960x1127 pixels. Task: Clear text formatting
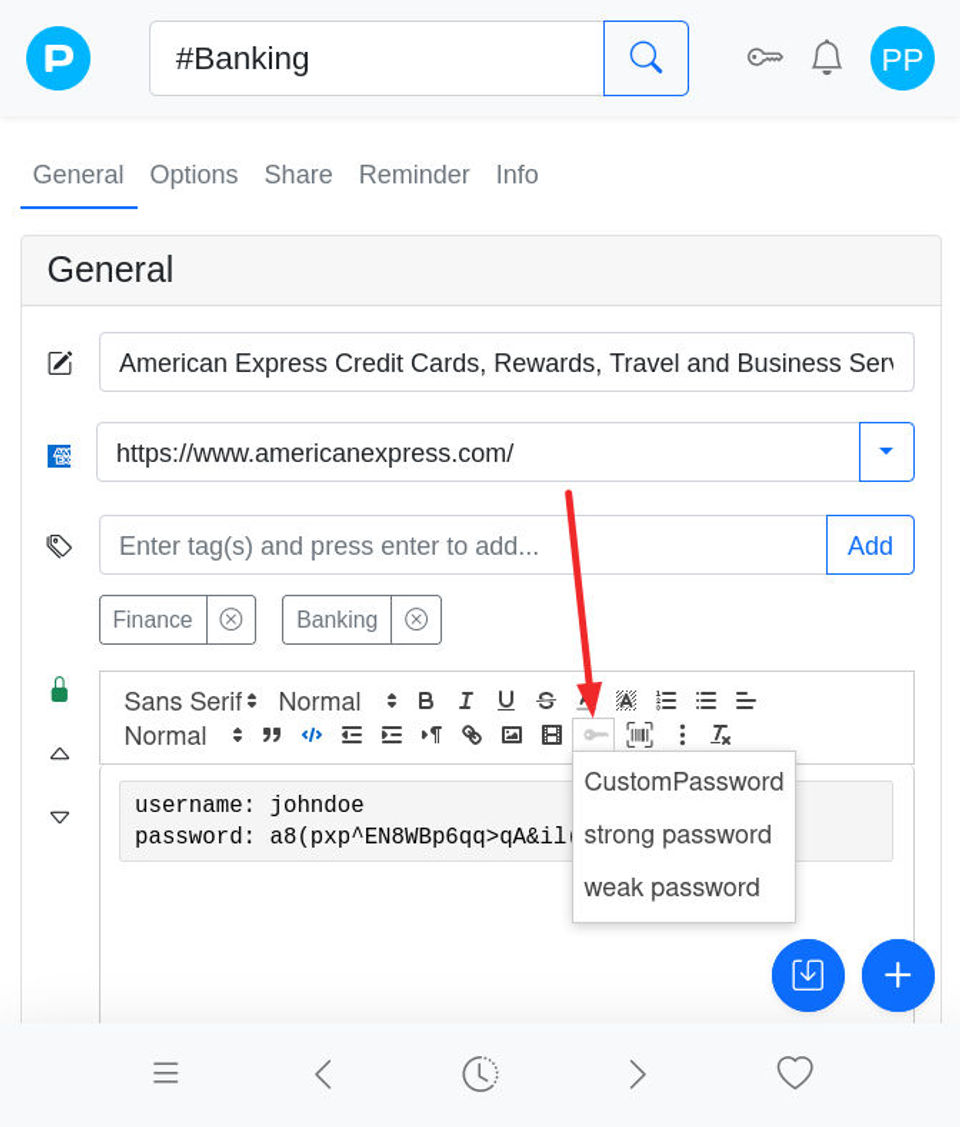pyautogui.click(x=721, y=735)
